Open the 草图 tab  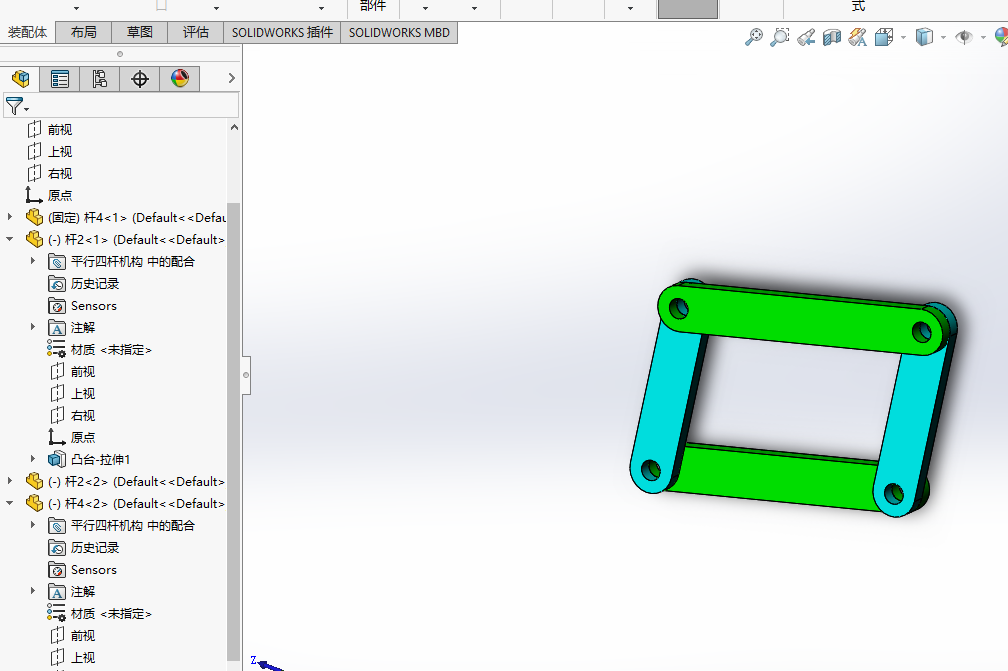point(140,33)
